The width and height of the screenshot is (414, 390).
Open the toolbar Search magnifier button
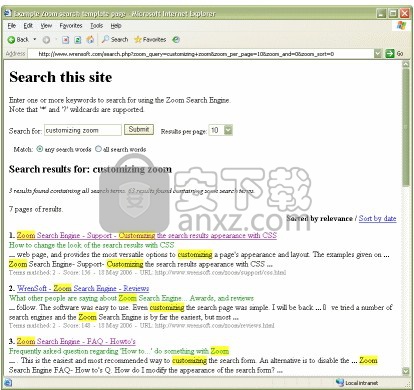click(x=115, y=40)
